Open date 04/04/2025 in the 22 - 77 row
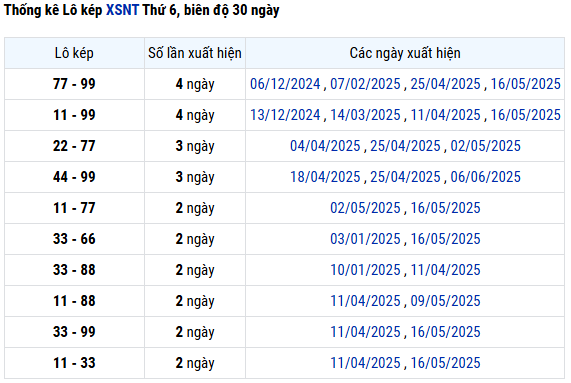This screenshot has height=383, width=571. pos(325,146)
